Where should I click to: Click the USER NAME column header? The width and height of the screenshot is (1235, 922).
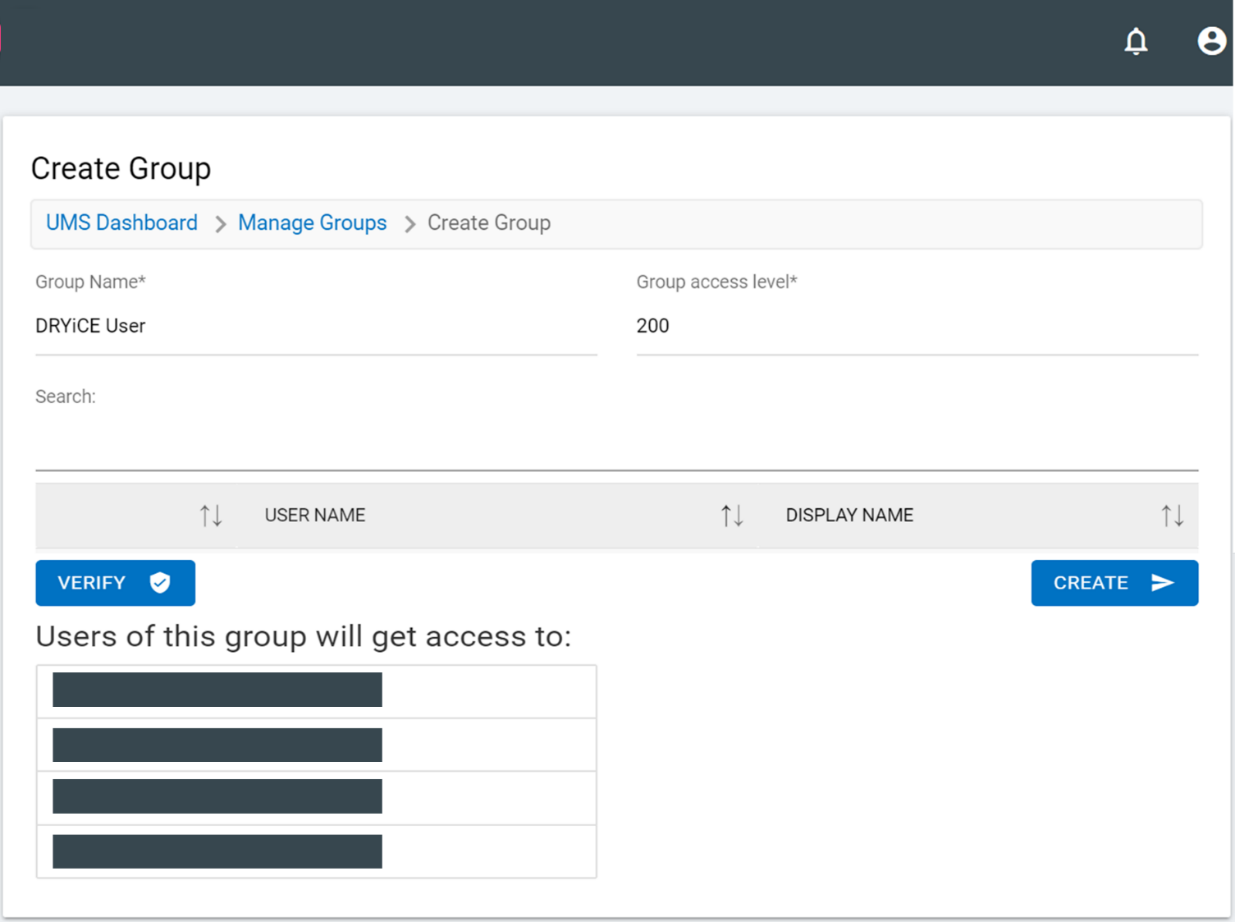[315, 516]
